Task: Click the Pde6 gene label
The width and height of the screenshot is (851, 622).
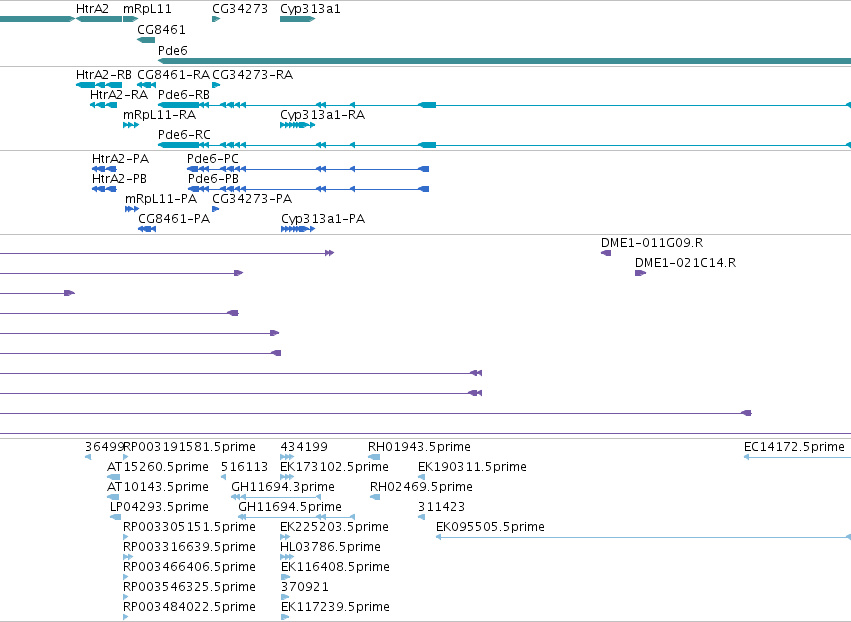Action: [173, 50]
